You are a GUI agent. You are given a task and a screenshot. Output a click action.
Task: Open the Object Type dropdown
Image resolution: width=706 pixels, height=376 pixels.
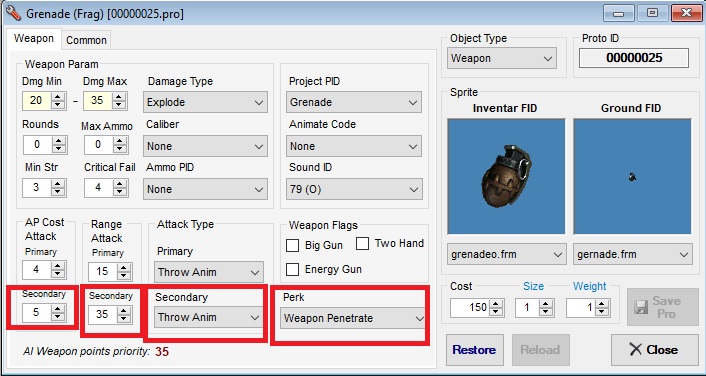click(x=502, y=59)
